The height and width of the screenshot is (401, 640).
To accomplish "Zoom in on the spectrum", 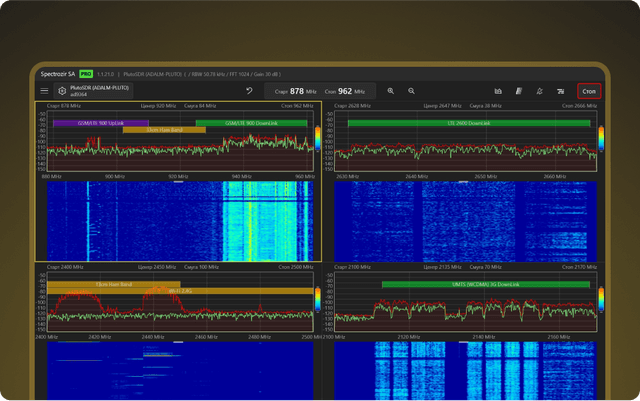I will point(391,91).
